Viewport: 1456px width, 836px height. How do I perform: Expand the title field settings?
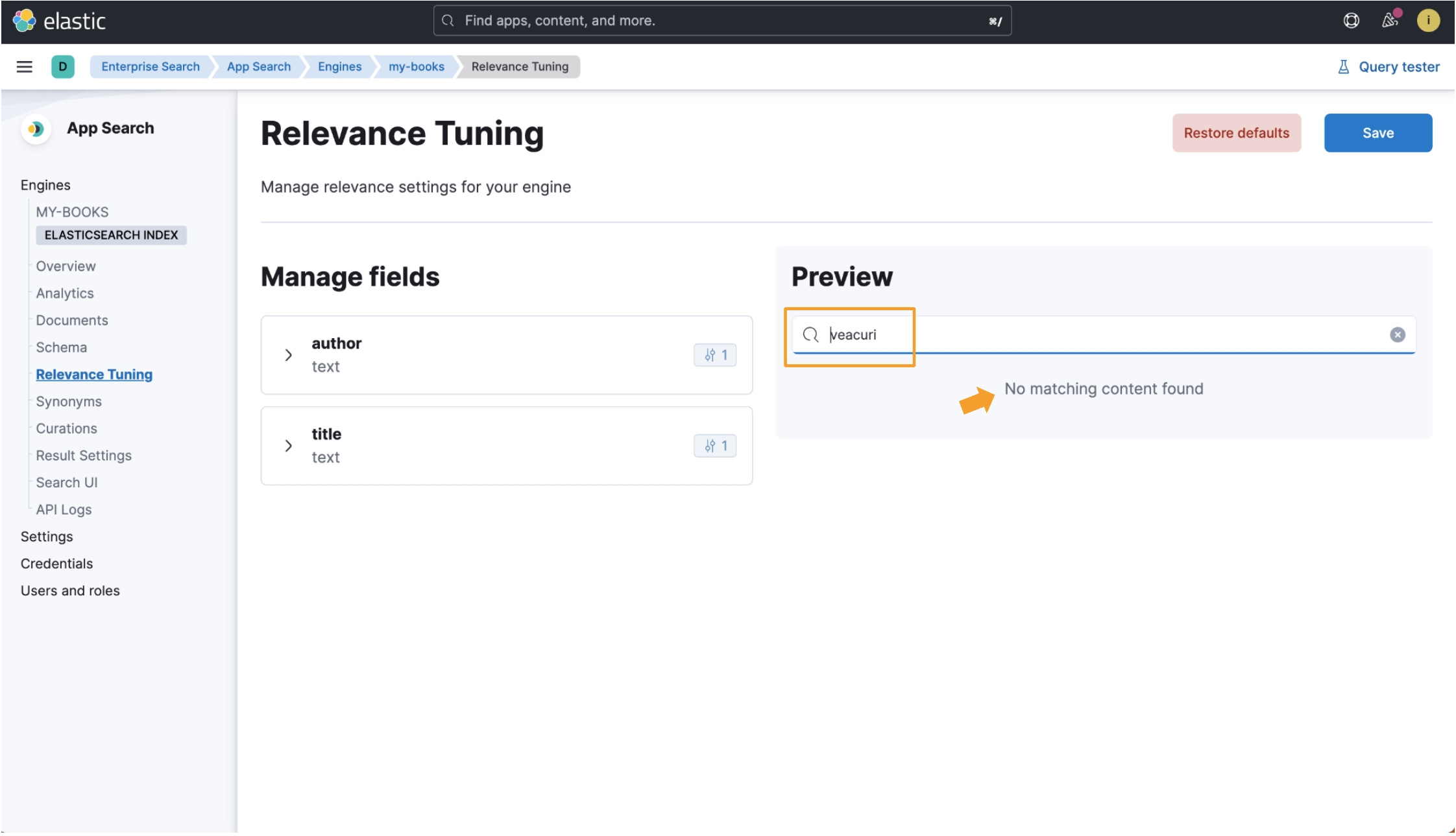tap(289, 446)
